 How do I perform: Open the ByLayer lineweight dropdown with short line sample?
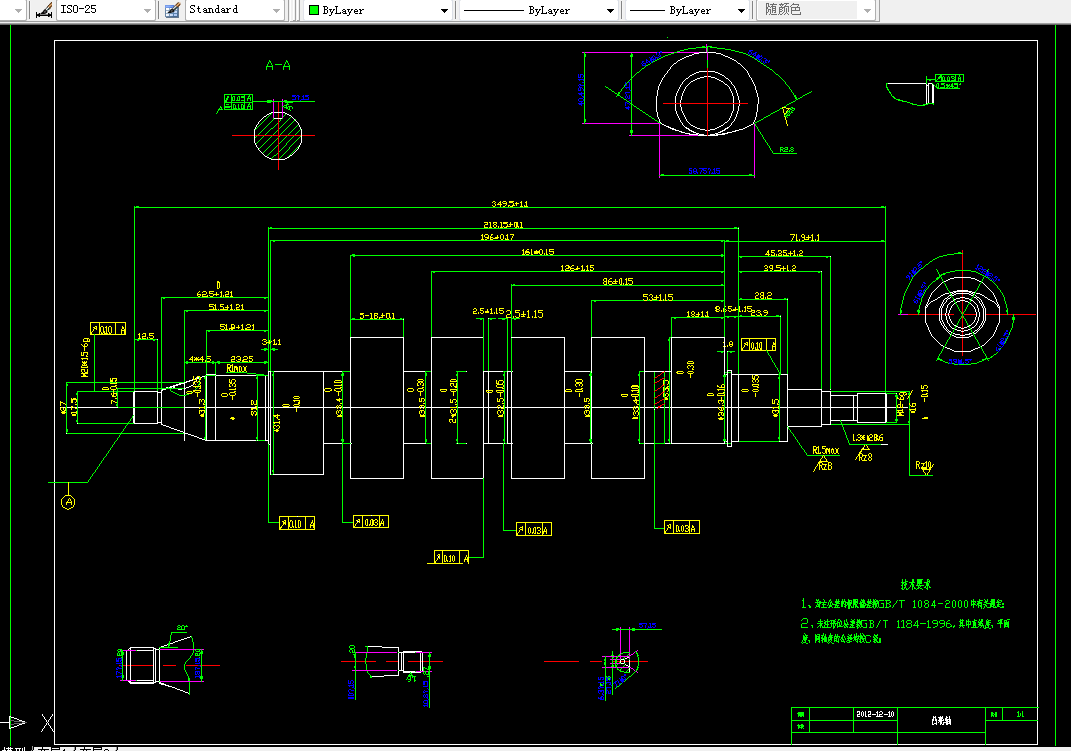tap(741, 10)
